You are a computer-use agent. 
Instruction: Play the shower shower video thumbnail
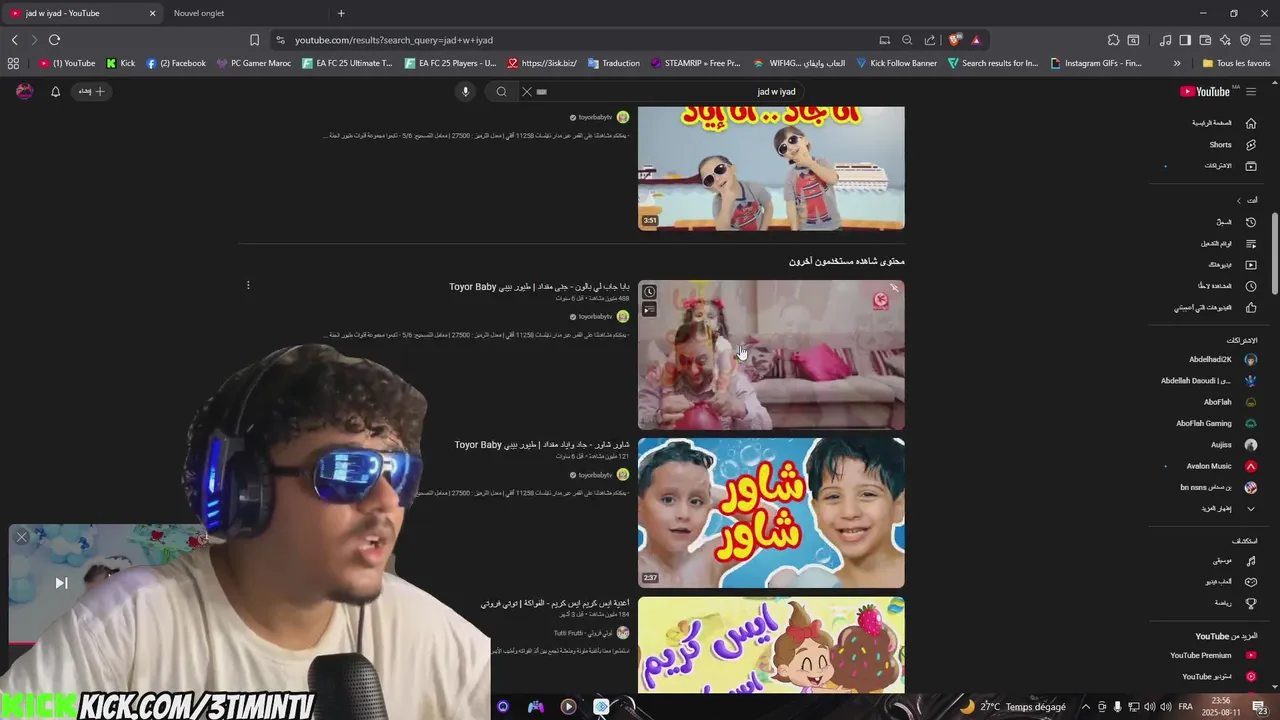(771, 513)
